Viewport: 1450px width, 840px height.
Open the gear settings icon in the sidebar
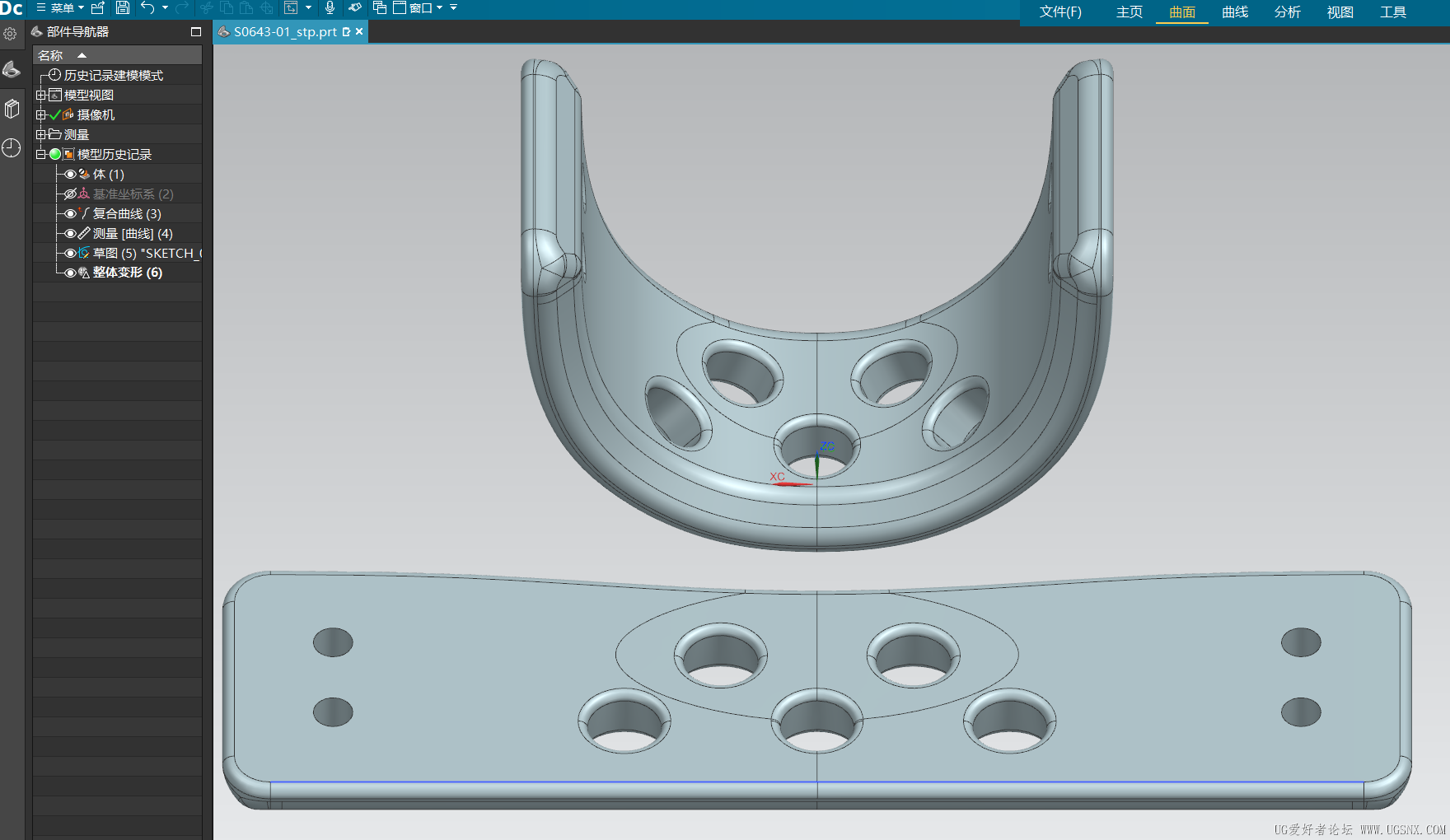pos(10,34)
